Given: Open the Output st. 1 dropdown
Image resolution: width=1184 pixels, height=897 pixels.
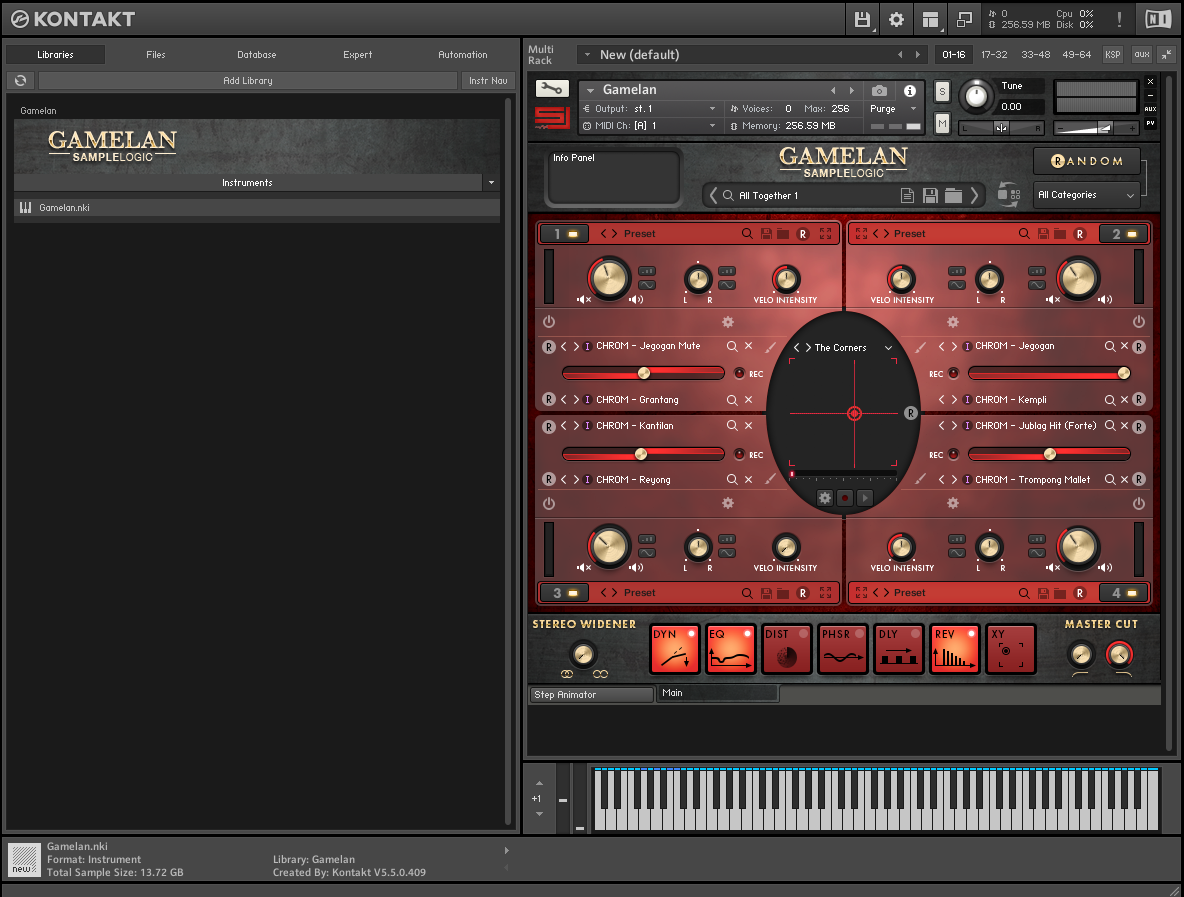Looking at the screenshot, I should point(712,109).
